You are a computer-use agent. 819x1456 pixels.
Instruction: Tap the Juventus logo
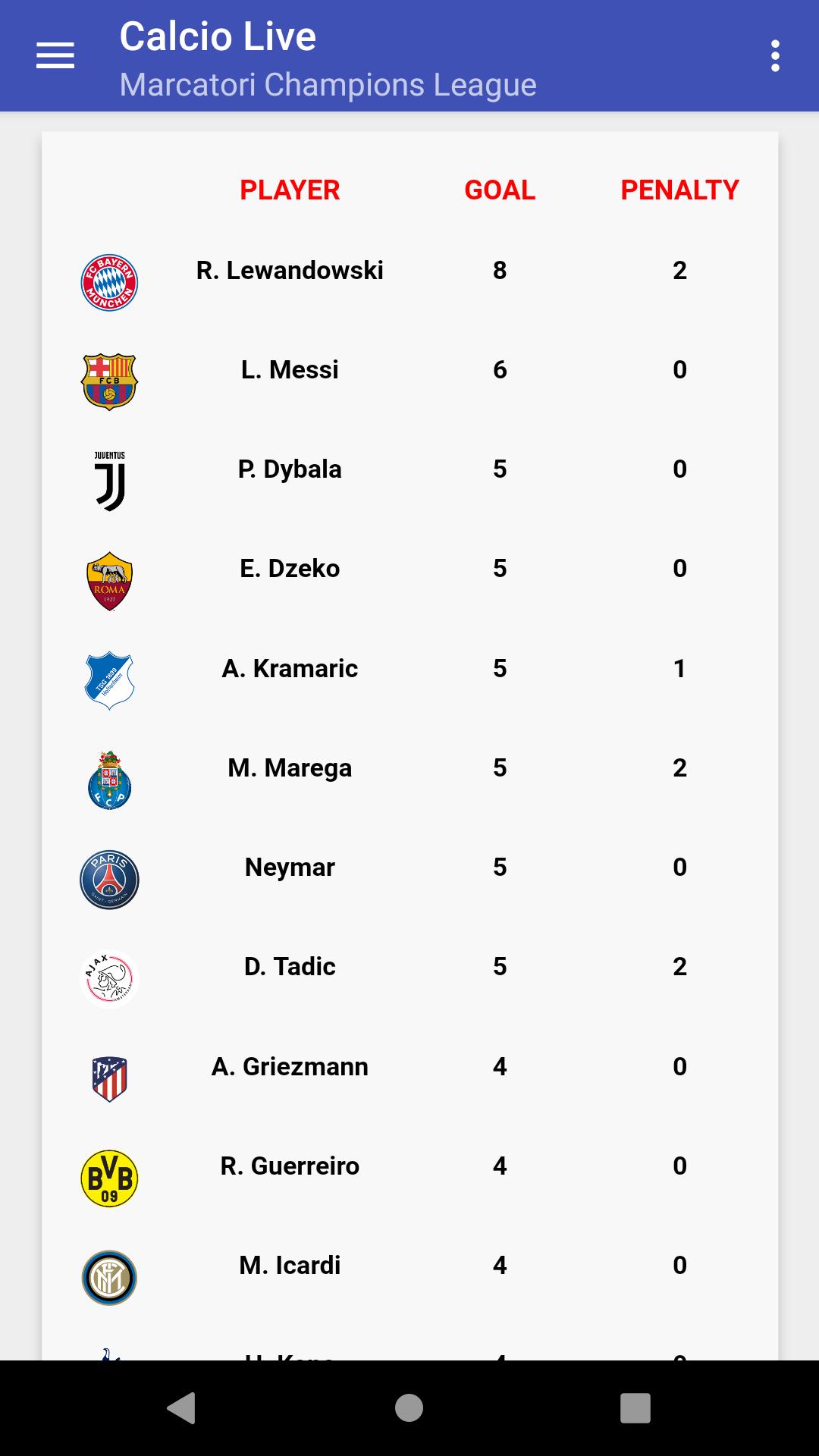click(110, 482)
